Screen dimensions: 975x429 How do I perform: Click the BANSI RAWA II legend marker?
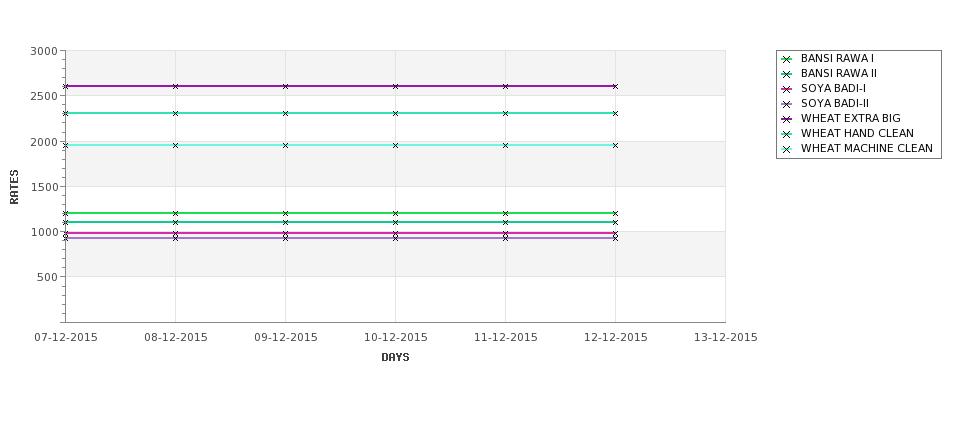(x=787, y=74)
